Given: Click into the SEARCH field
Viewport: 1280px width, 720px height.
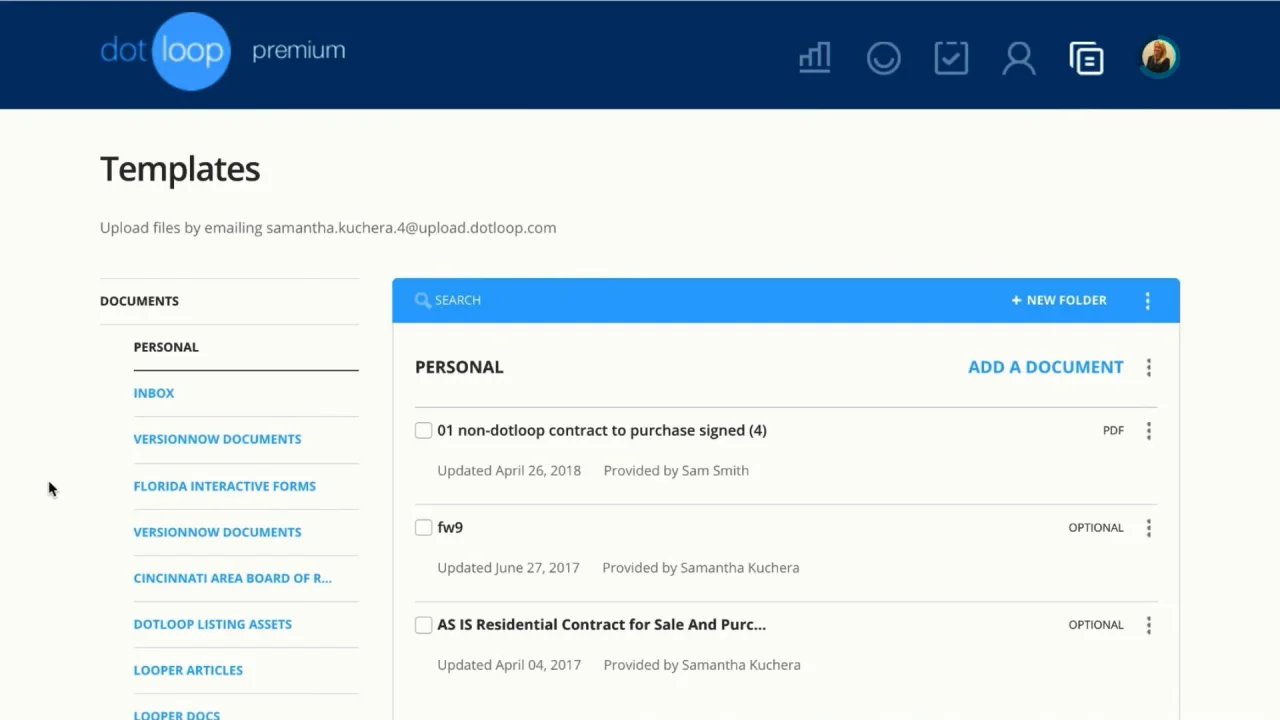Looking at the screenshot, I should point(700,300).
